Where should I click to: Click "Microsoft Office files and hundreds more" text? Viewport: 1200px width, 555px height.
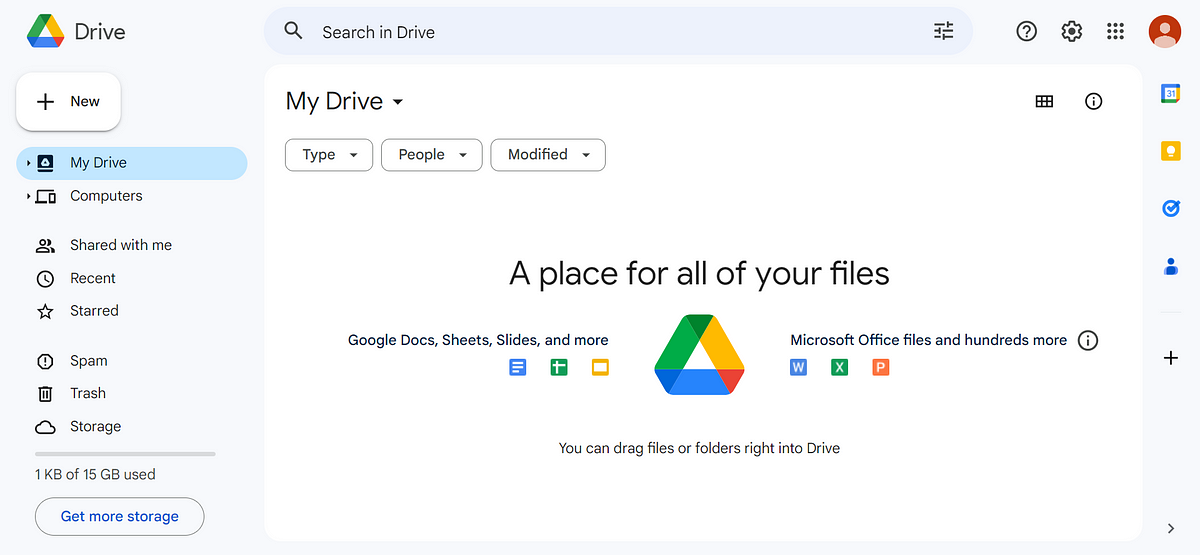pyautogui.click(x=928, y=340)
